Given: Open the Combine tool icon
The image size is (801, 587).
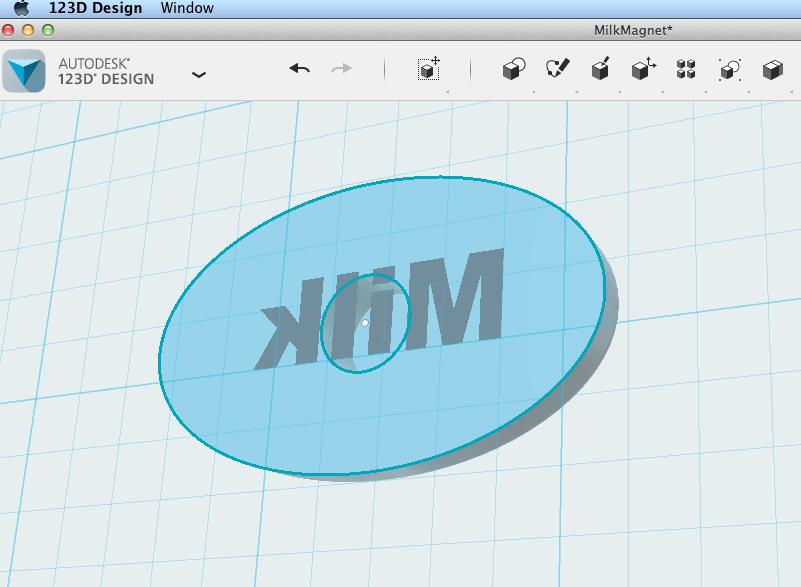Looking at the screenshot, I should (772, 69).
